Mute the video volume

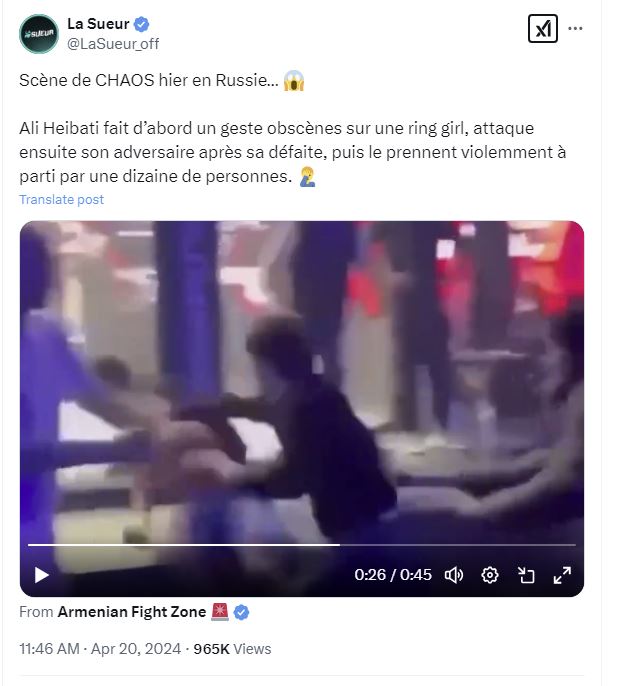pos(454,575)
